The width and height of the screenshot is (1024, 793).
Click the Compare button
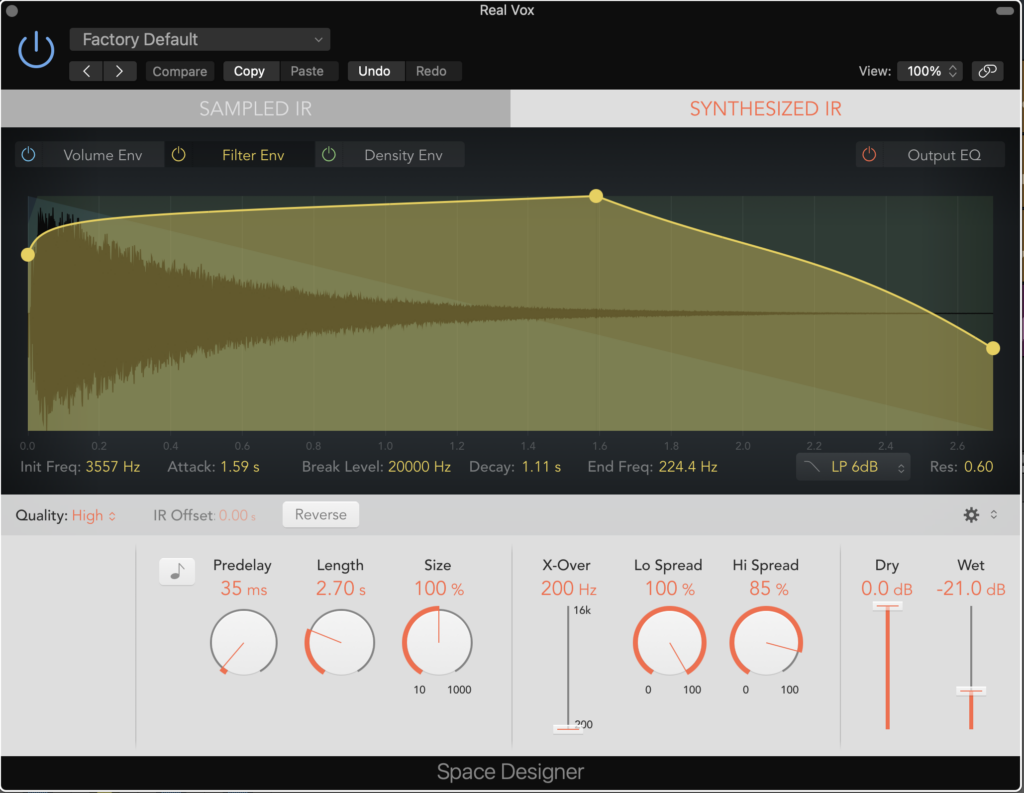[x=180, y=71]
